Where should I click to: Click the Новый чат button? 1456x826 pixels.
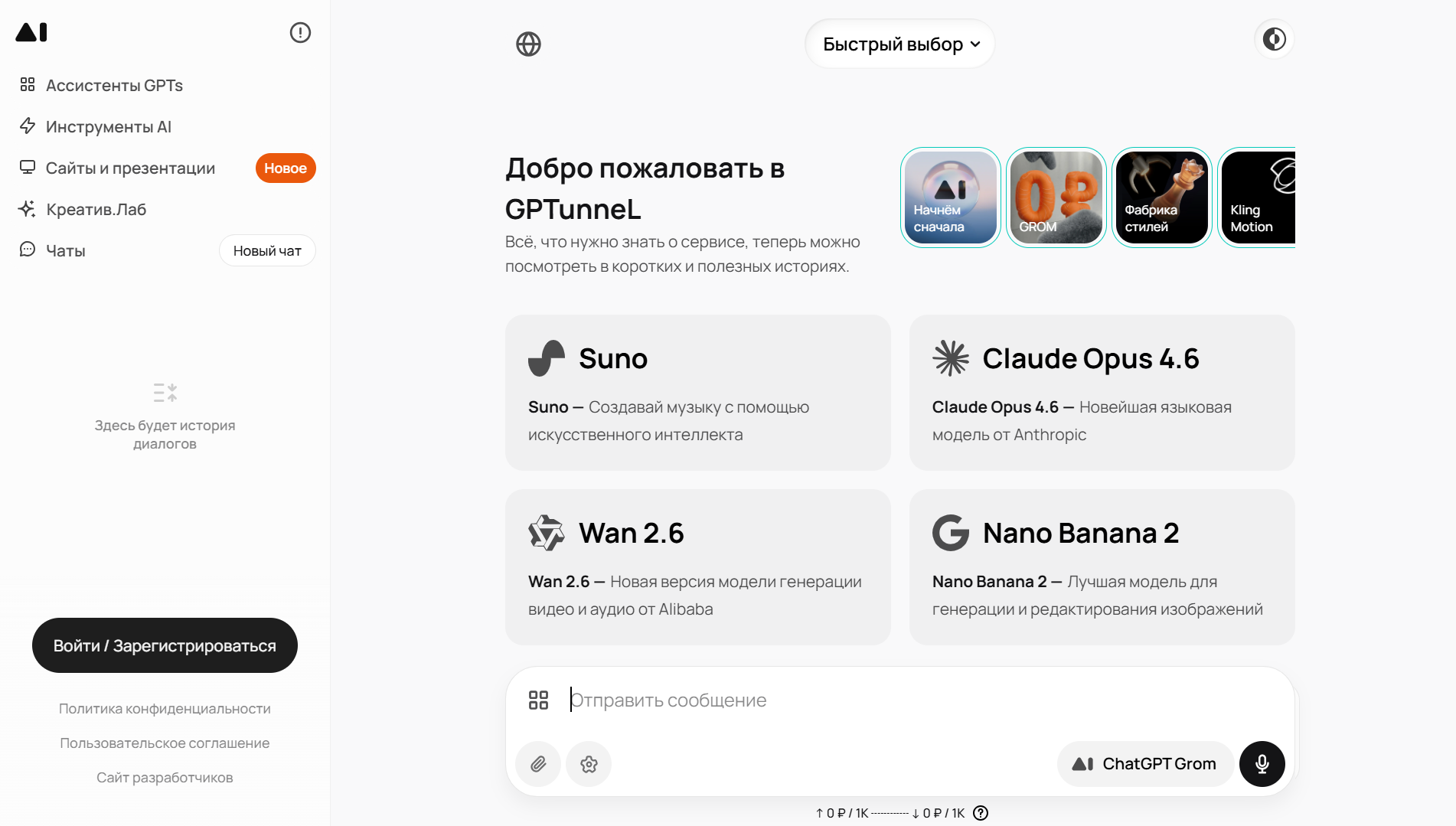pos(267,250)
